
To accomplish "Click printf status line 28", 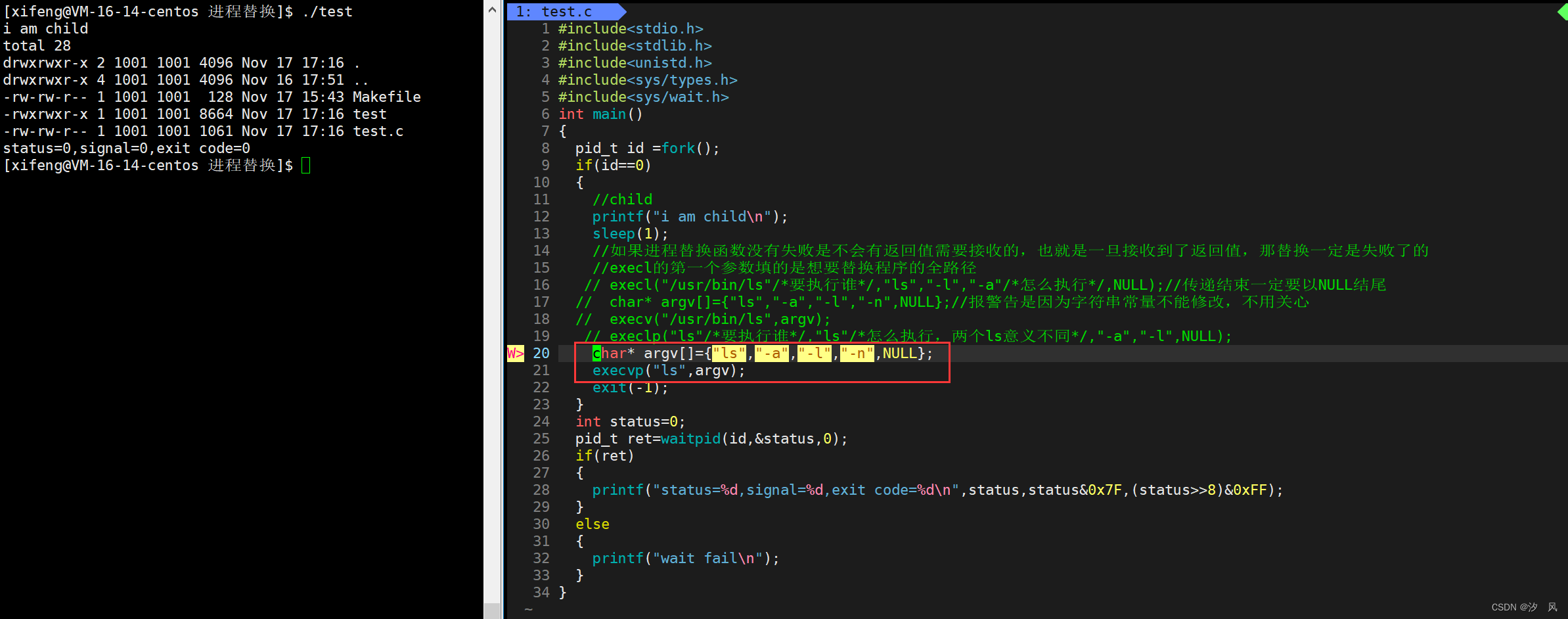I will click(938, 490).
